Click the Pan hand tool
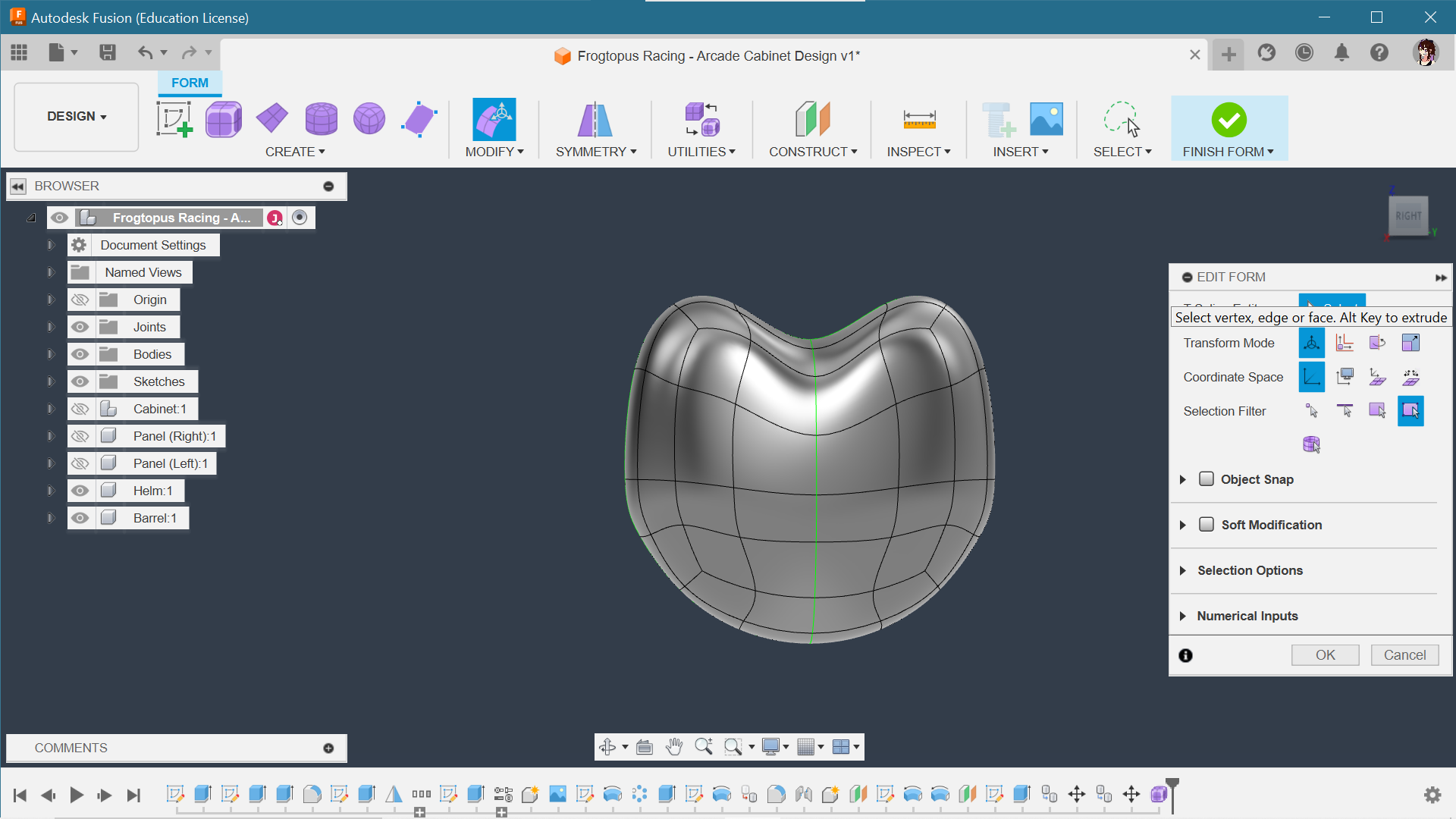Image resolution: width=1456 pixels, height=819 pixels. pos(674,747)
